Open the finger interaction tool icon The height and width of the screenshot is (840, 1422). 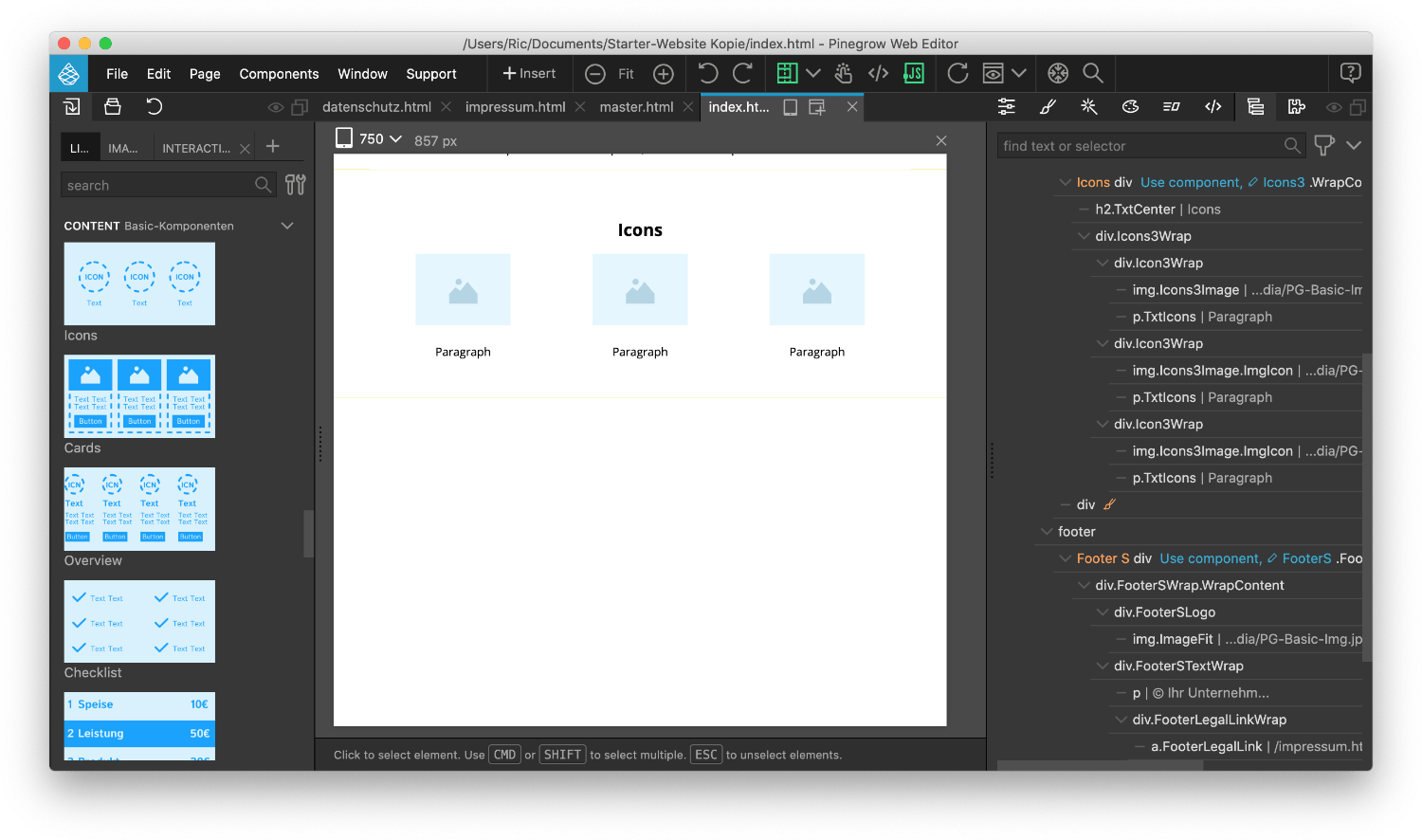[x=844, y=73]
